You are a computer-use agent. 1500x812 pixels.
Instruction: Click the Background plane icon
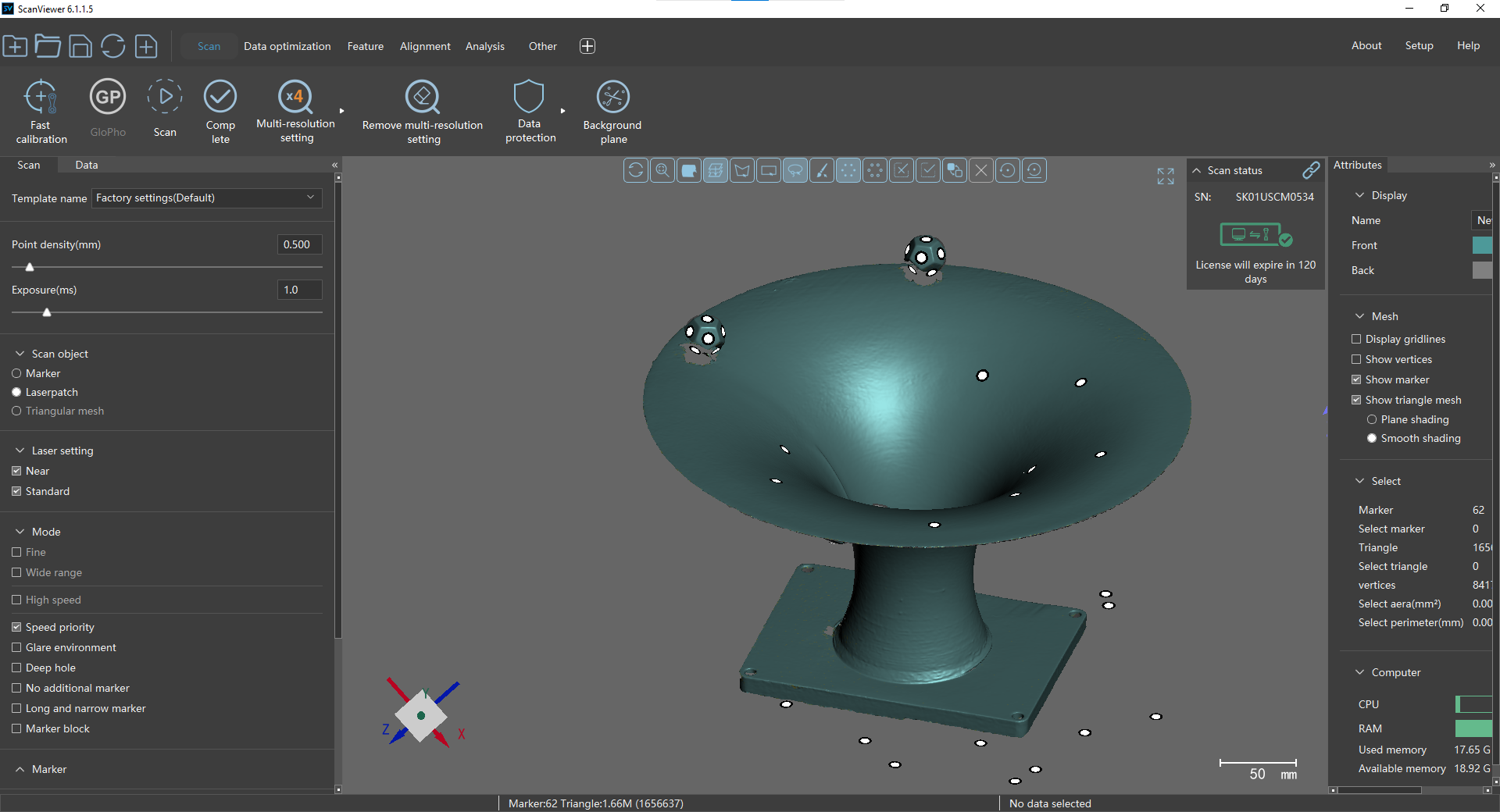(x=613, y=97)
